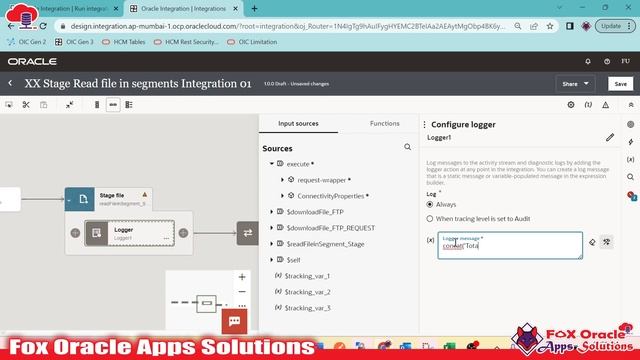Open the HCM Tables bookmark

point(124,42)
